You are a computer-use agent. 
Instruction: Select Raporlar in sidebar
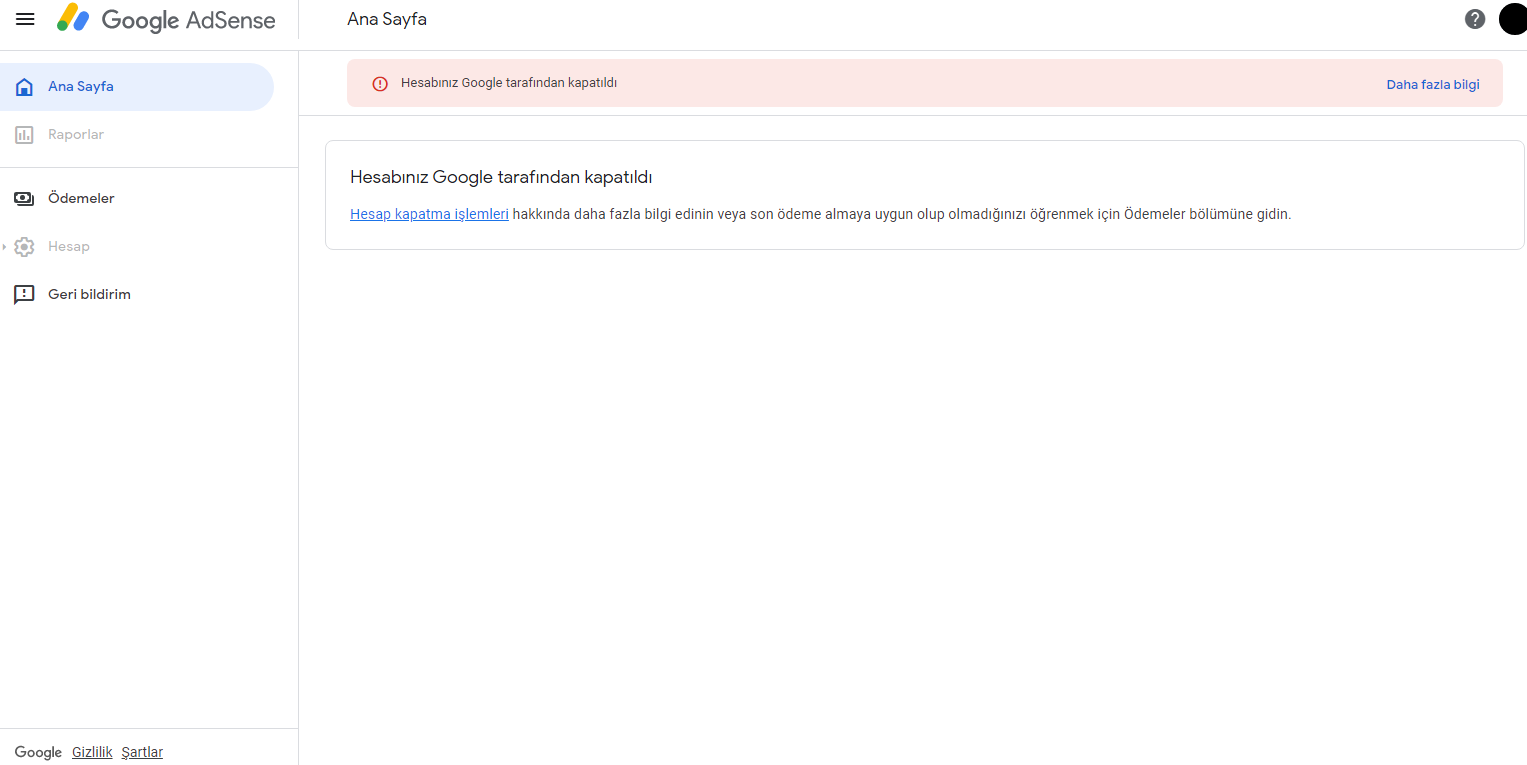point(137,135)
